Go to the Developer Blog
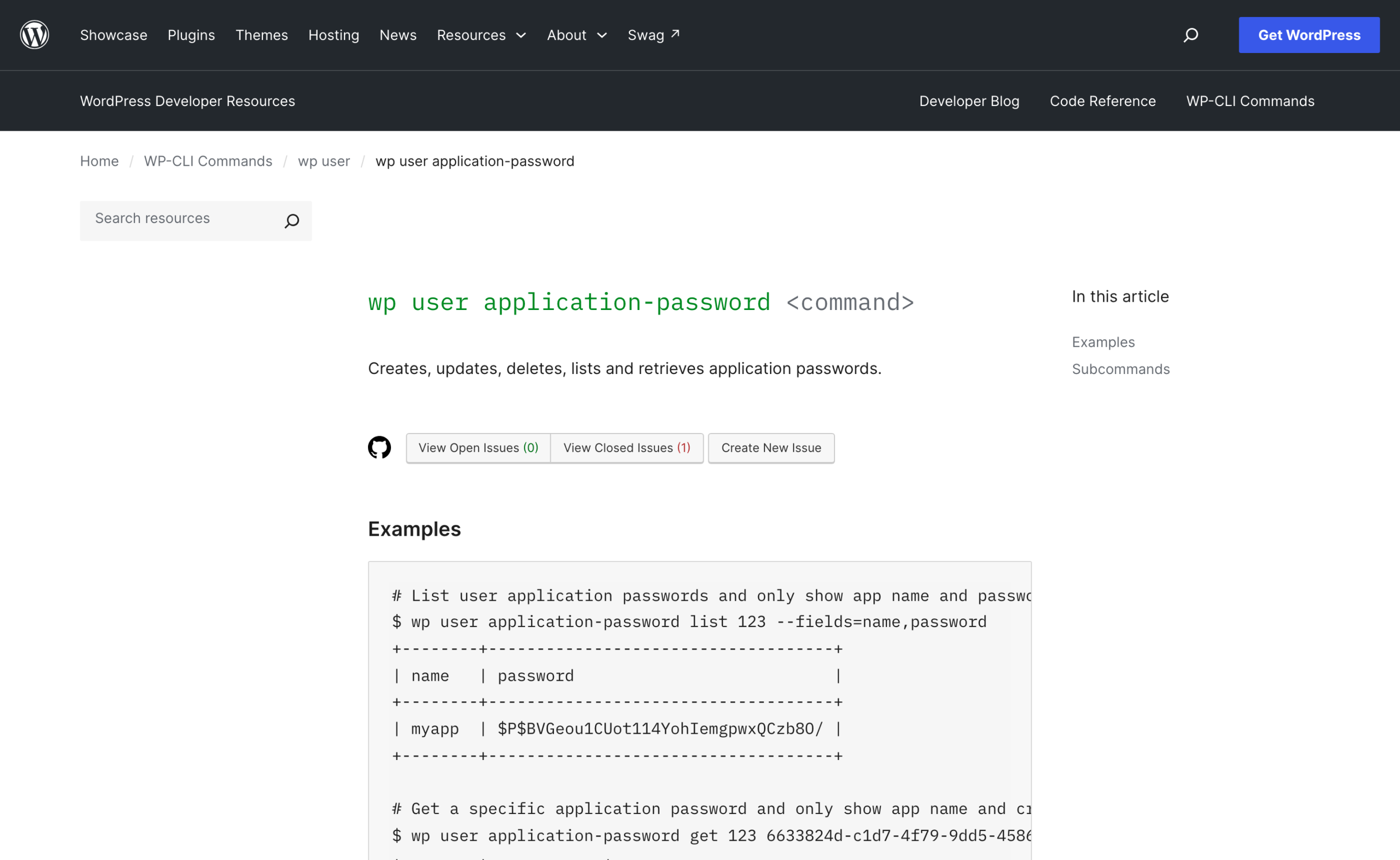 click(x=970, y=101)
